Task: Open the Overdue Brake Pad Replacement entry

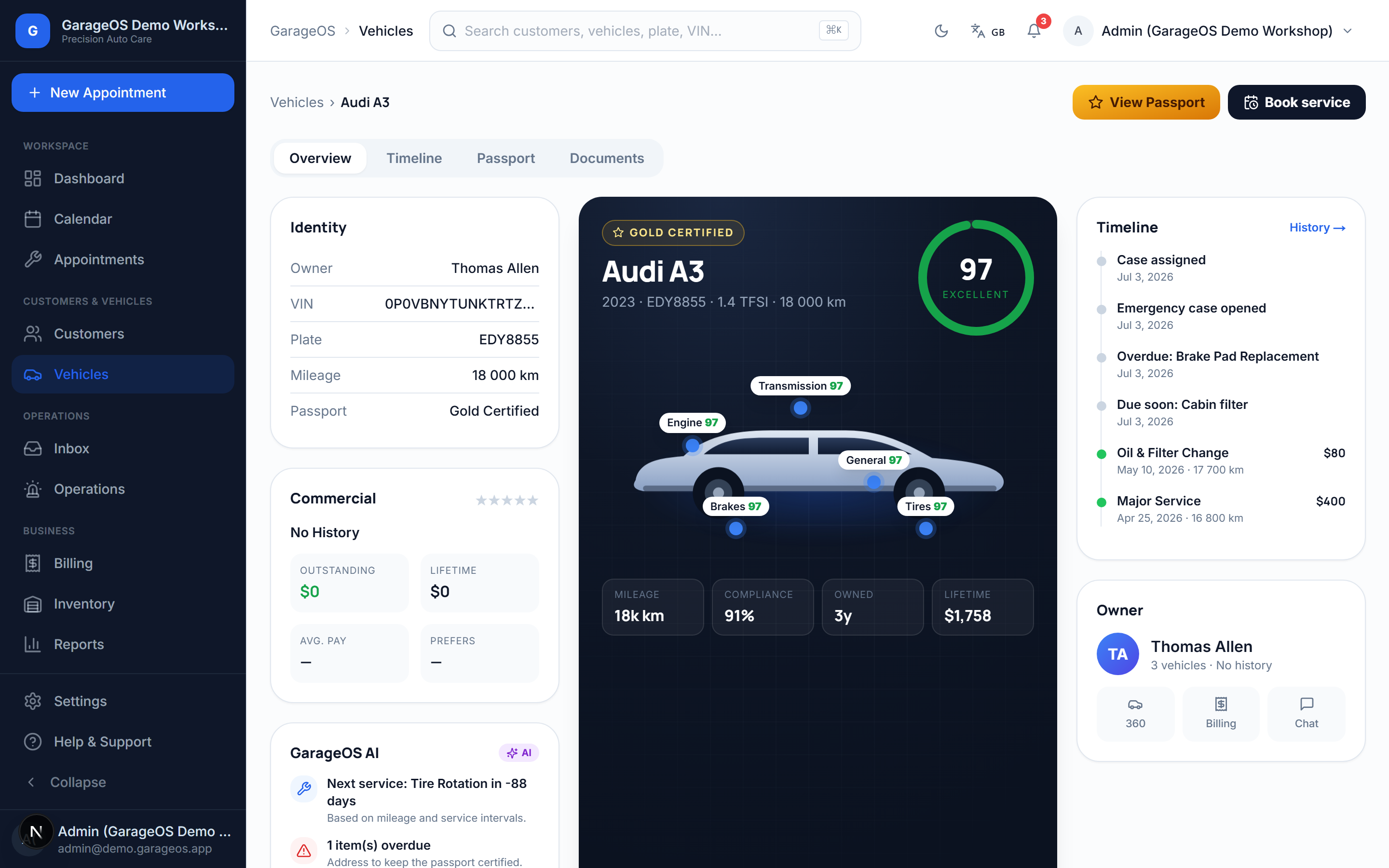Action: [1221, 365]
